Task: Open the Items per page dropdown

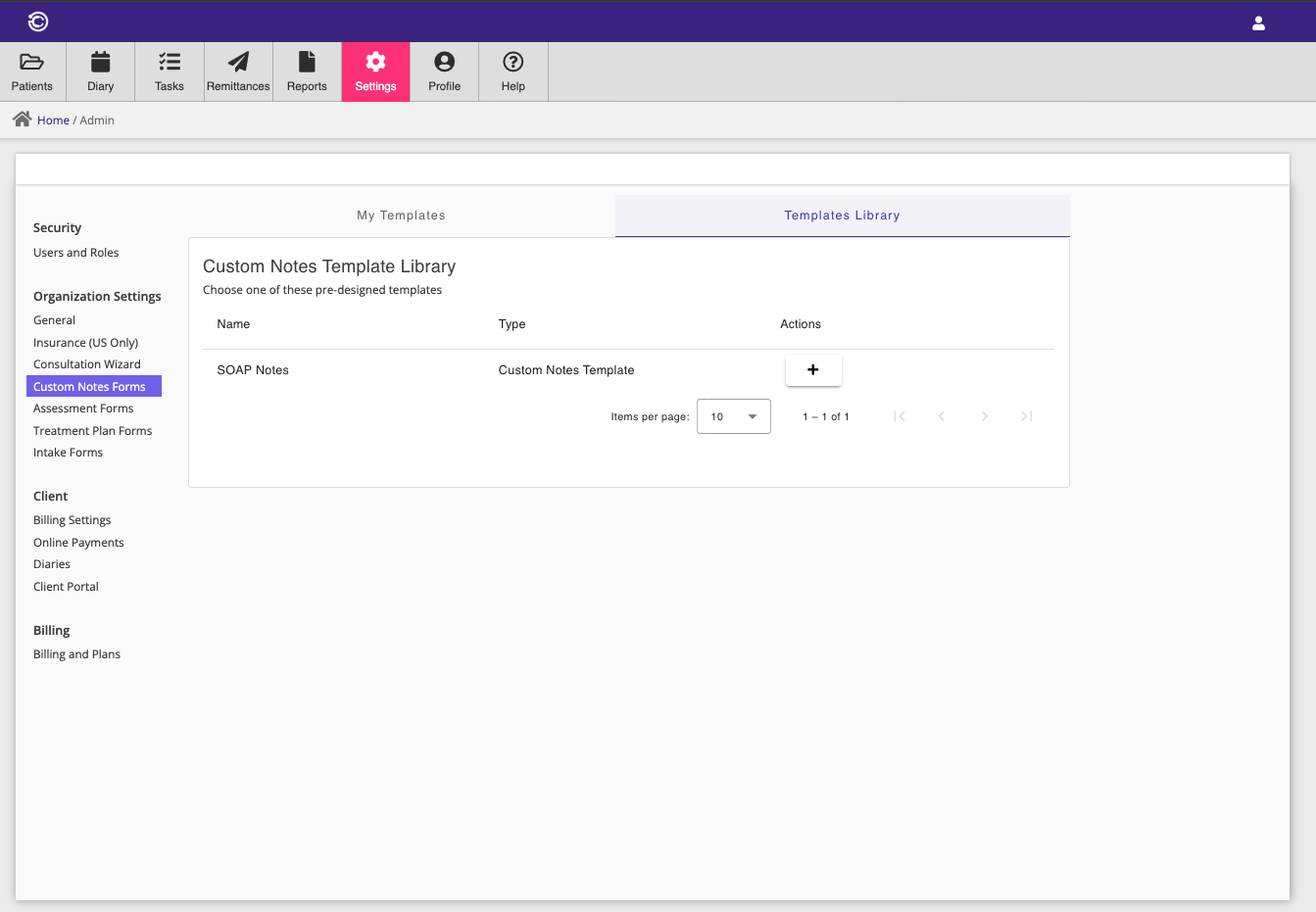Action: pyautogui.click(x=733, y=416)
